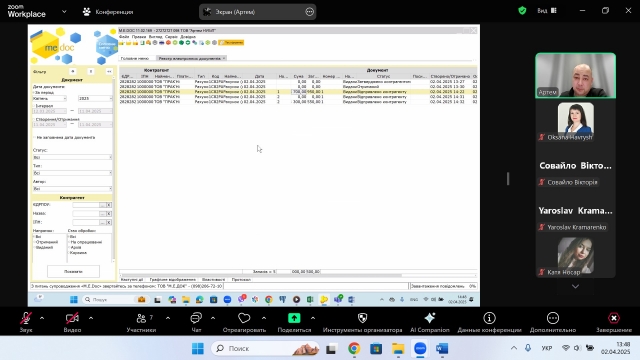This screenshot has height=360, width=640.
Task: Open Microsoft Store from the taskbar
Action: pos(376,349)
